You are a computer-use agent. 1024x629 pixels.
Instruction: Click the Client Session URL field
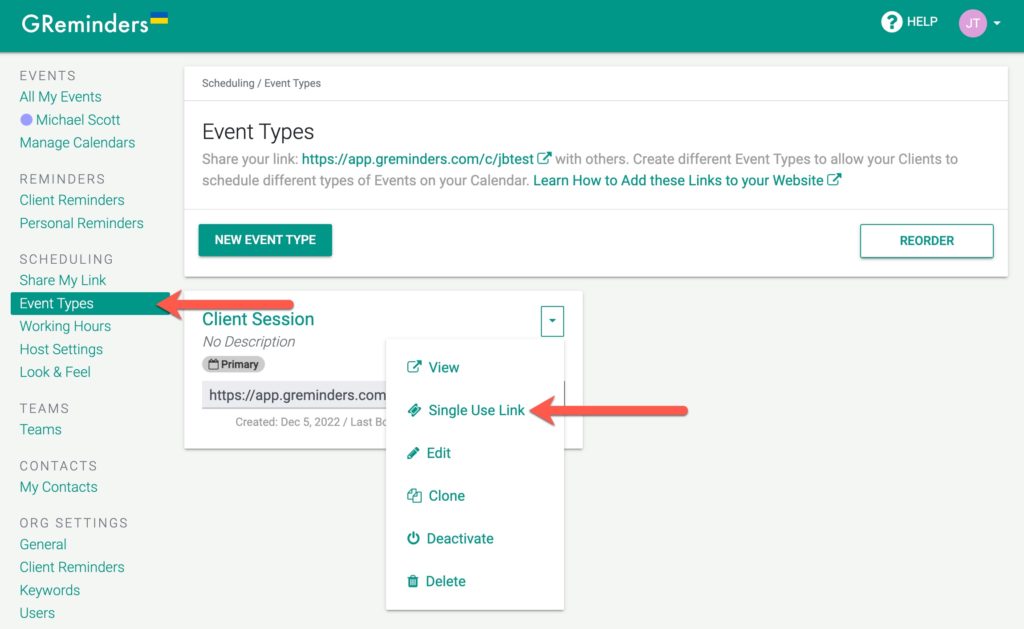(294, 395)
